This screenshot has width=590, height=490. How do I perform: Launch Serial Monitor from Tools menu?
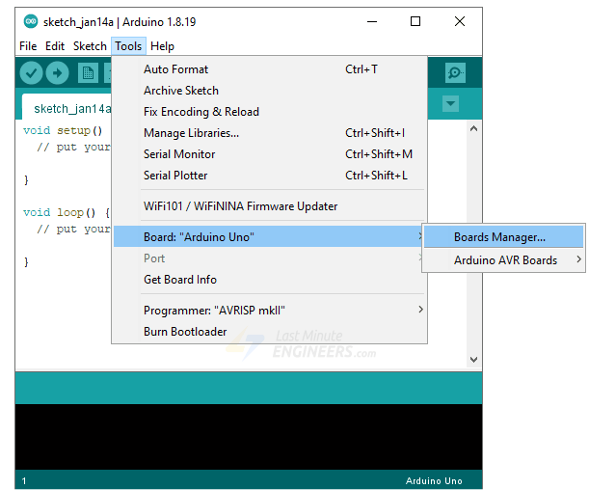click(x=269, y=154)
